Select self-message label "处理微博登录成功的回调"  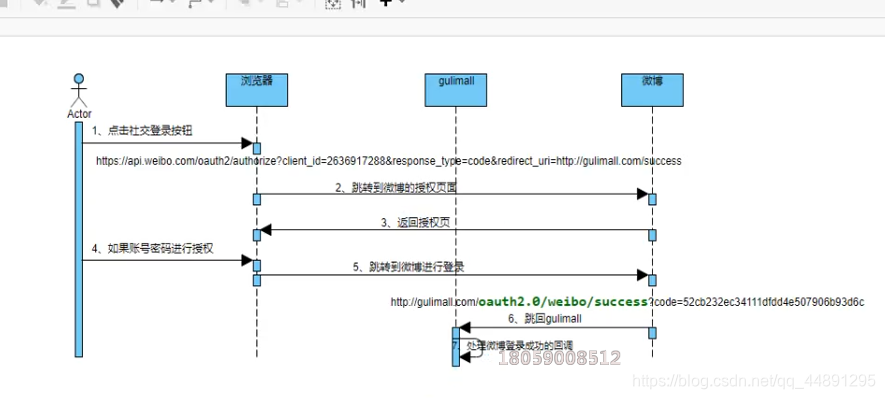[x=520, y=345]
